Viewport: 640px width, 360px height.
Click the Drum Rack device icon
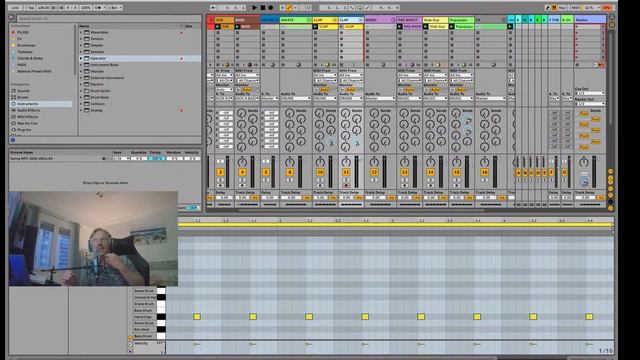(87, 97)
